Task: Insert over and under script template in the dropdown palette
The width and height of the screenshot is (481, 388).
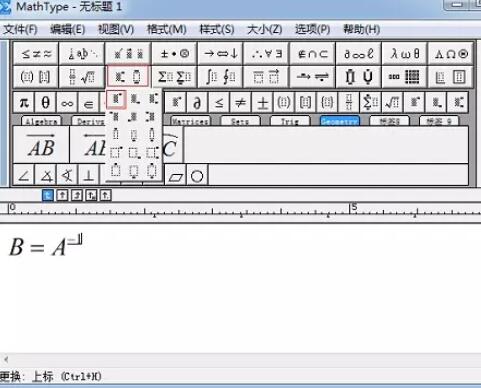Action: [x=152, y=134]
